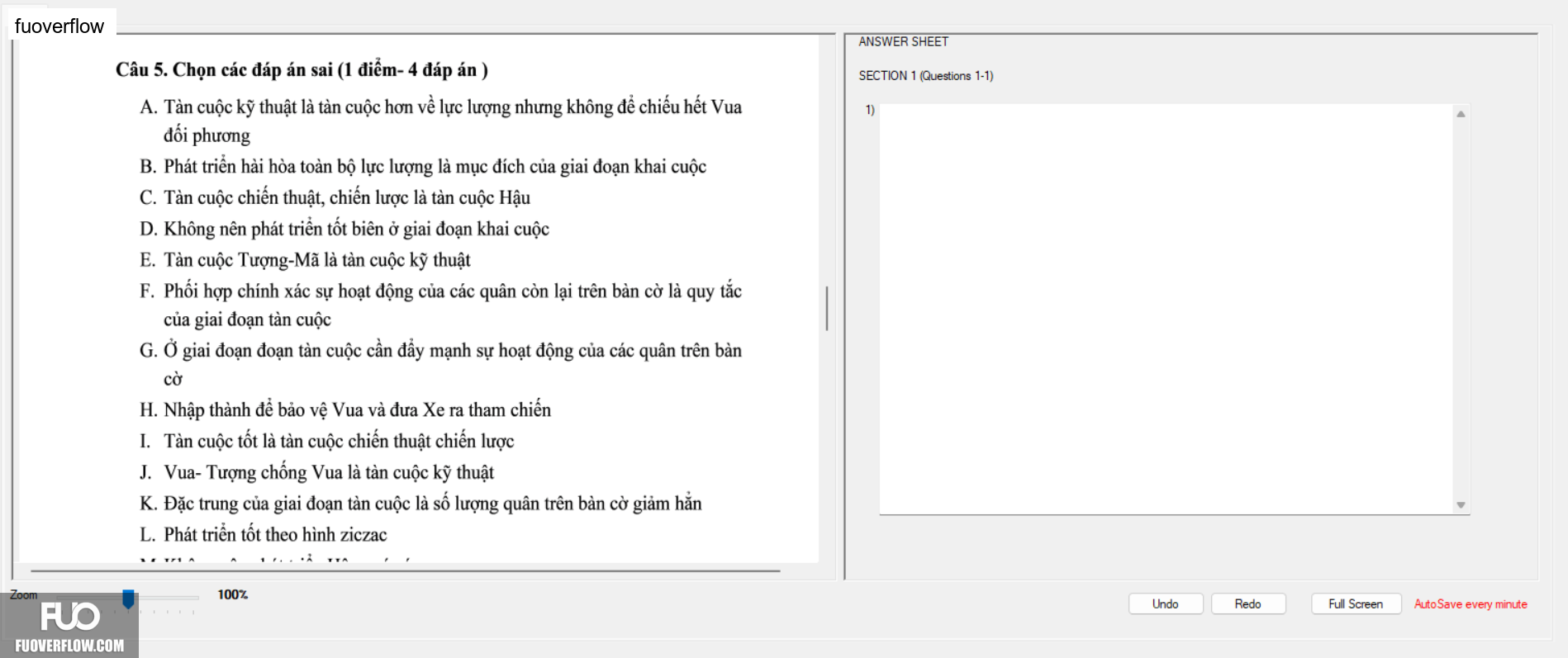
Task: Click the 'AutoSave every minute' text
Action: 1470,604
